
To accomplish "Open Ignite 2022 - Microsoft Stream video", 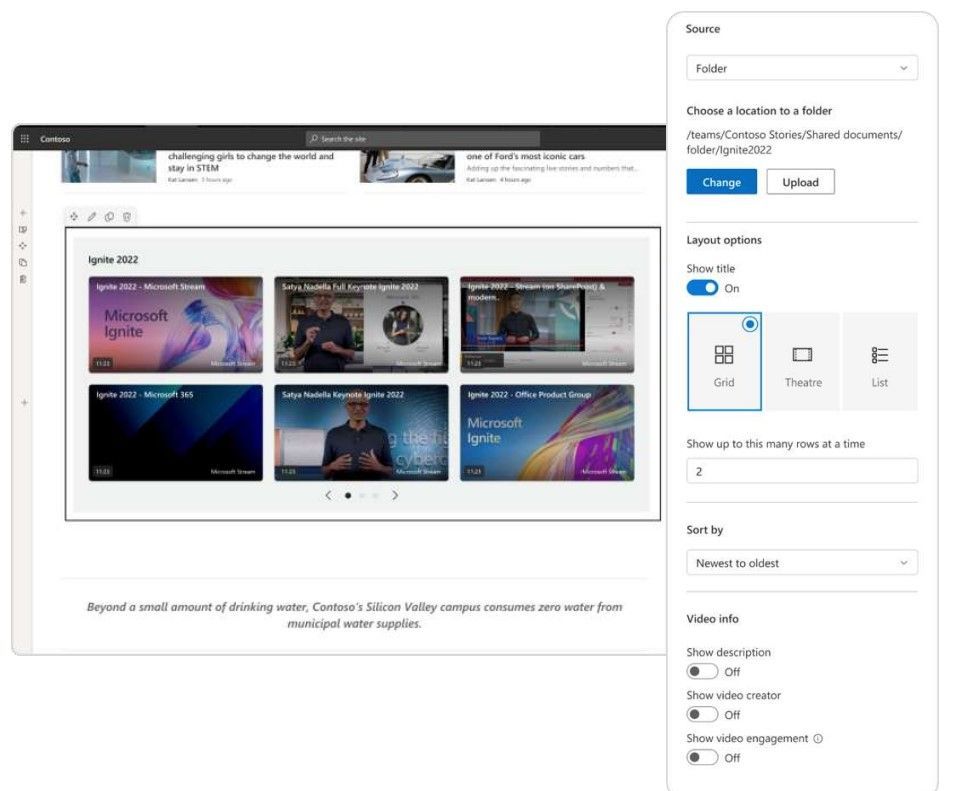I will 176,324.
